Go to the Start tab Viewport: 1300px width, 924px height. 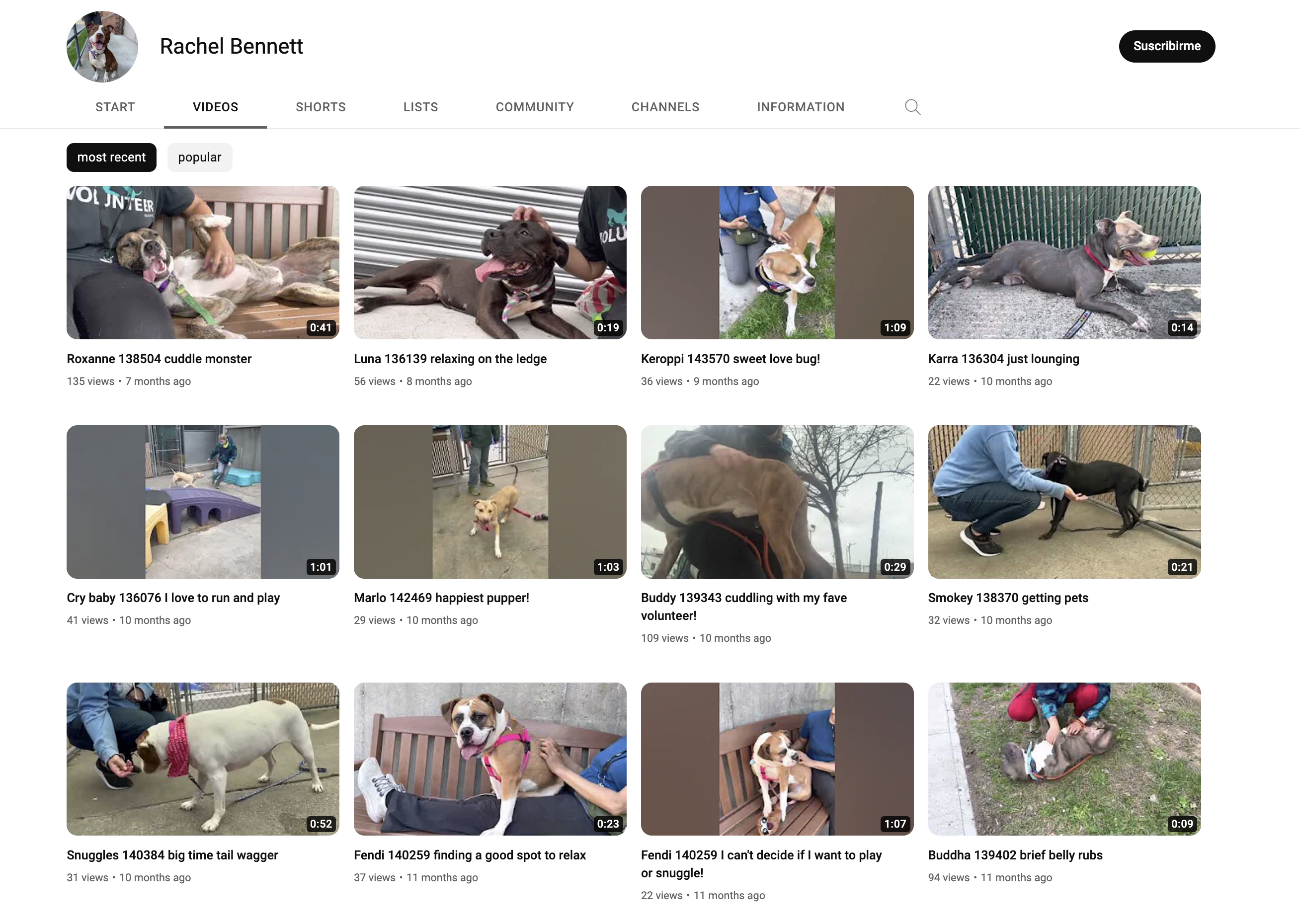tap(115, 107)
